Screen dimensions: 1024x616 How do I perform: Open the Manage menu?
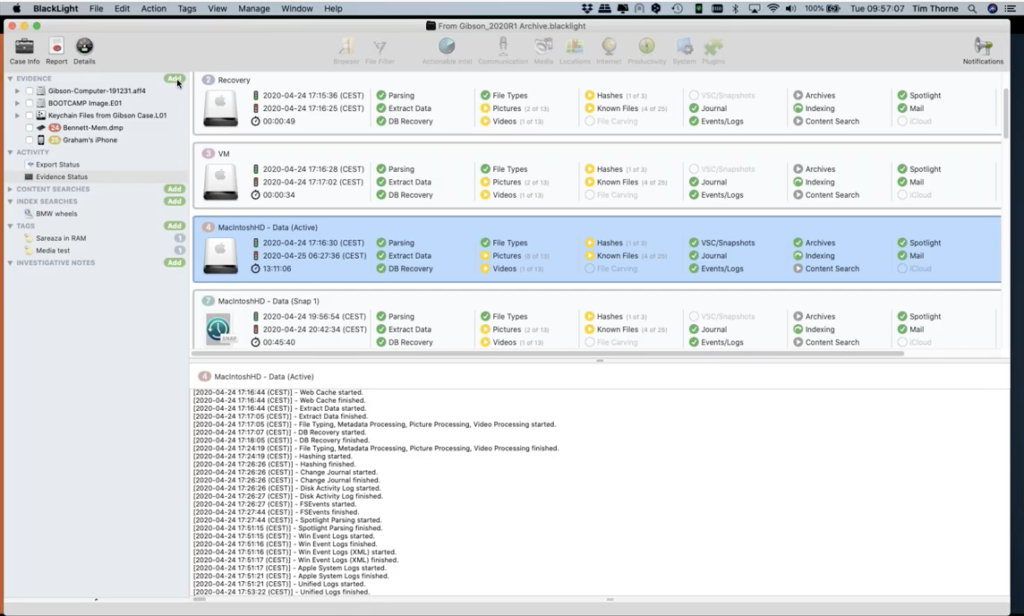pos(254,8)
